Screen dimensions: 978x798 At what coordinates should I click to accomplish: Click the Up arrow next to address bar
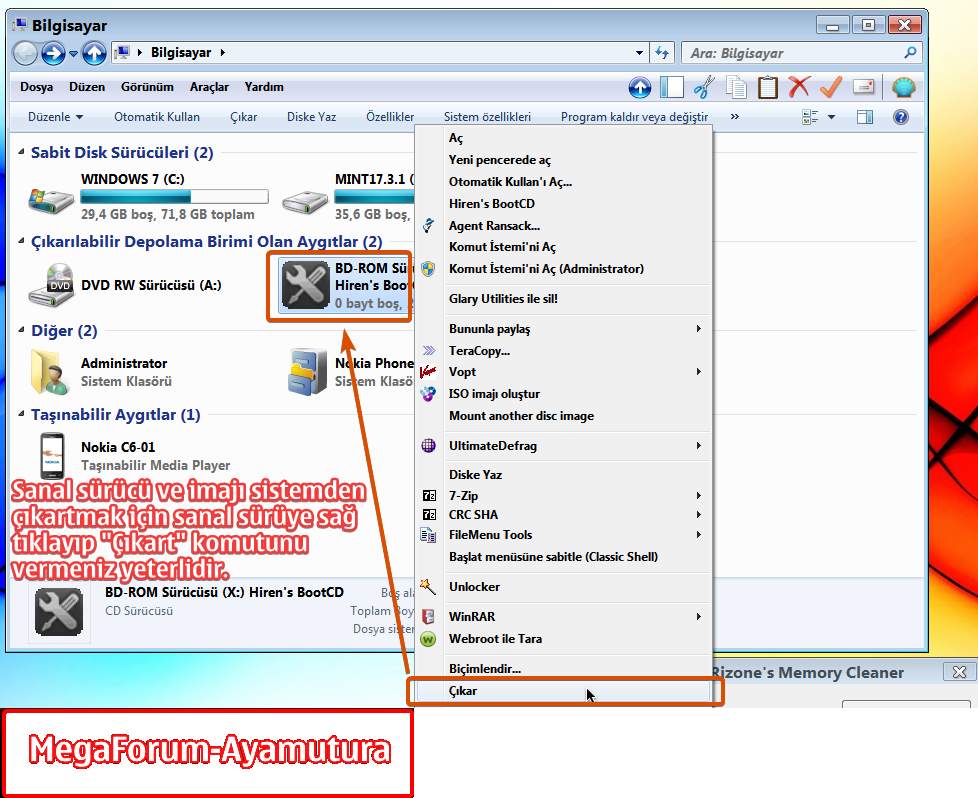click(94, 53)
